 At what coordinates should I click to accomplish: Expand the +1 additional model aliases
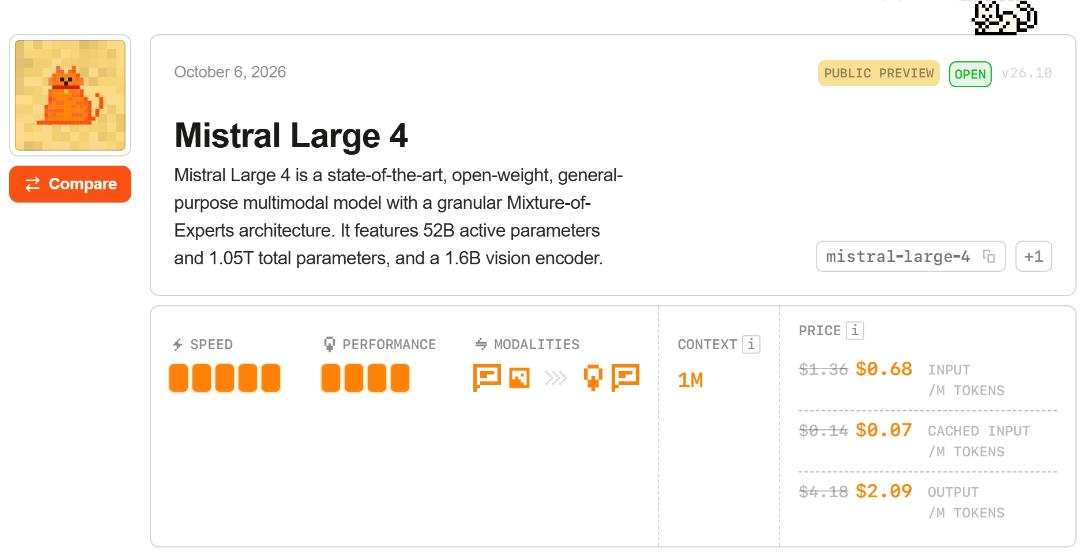coord(1033,257)
